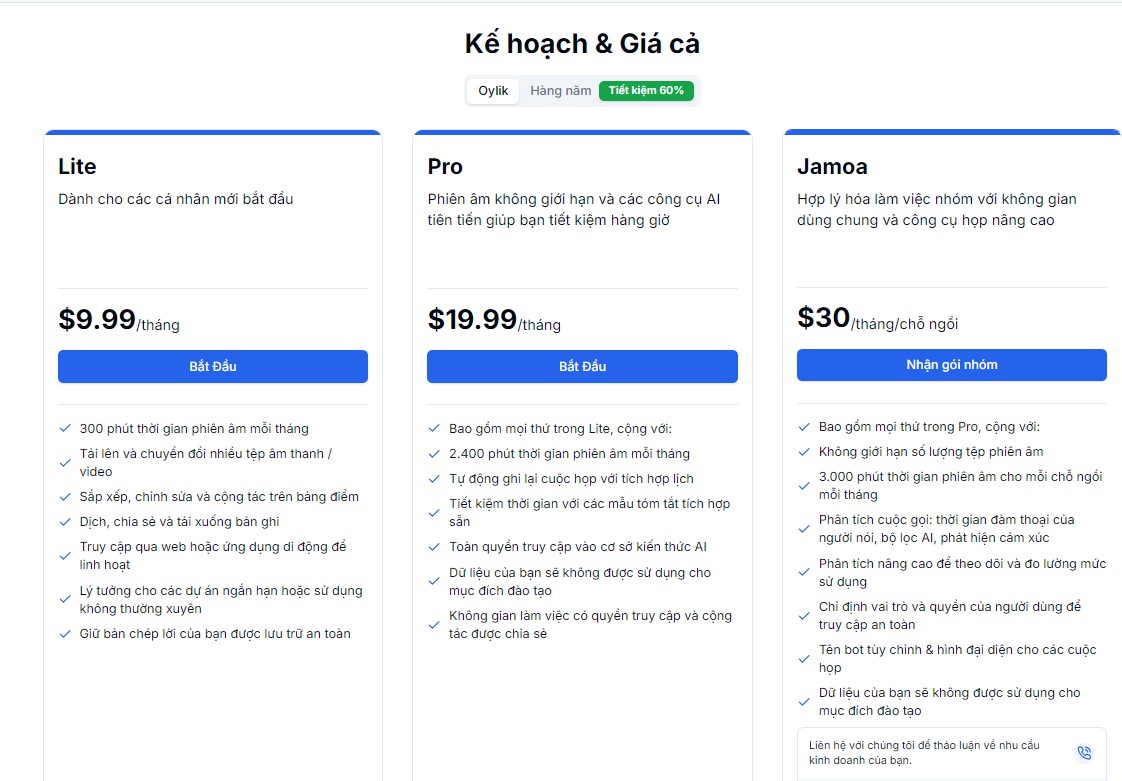
Task: Click the $19.99 price text
Action: click(472, 319)
